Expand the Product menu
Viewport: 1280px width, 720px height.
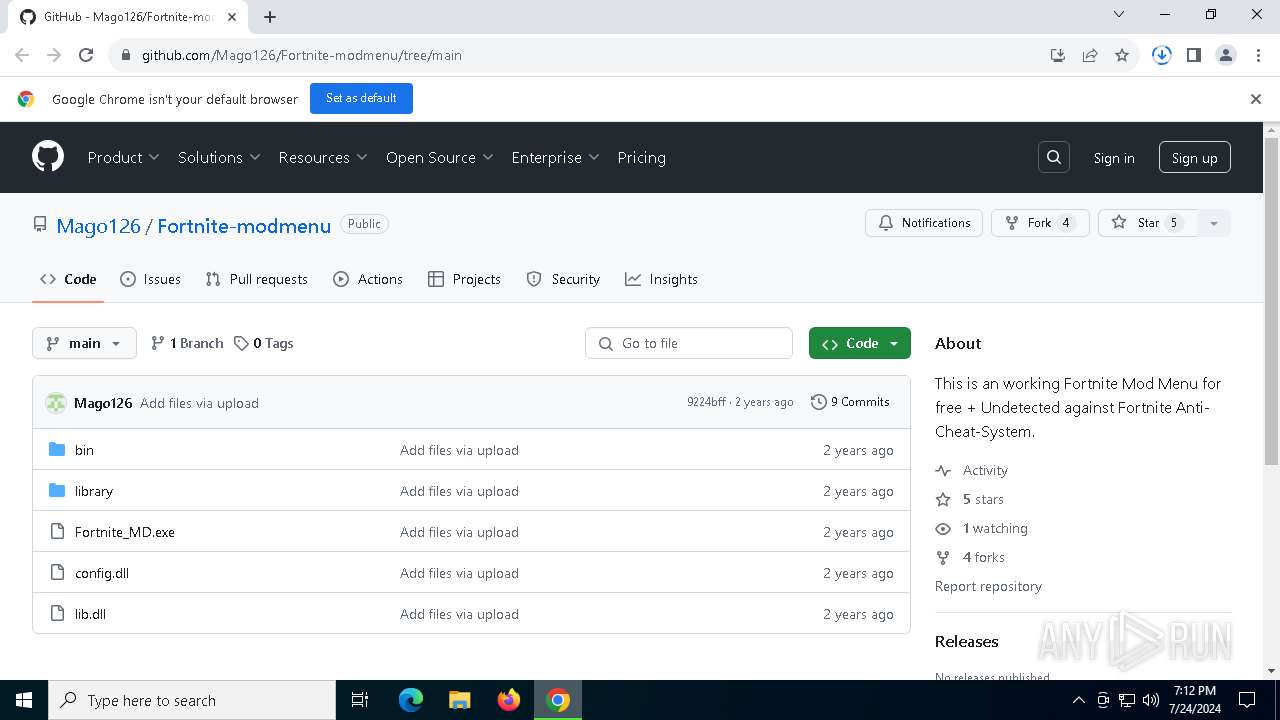point(123,157)
